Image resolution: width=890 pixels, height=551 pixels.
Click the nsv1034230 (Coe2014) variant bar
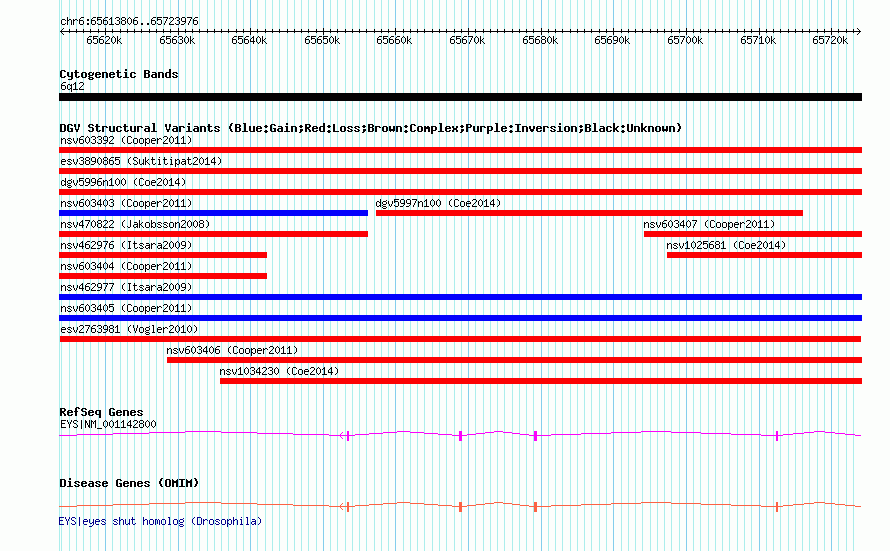pos(541,381)
